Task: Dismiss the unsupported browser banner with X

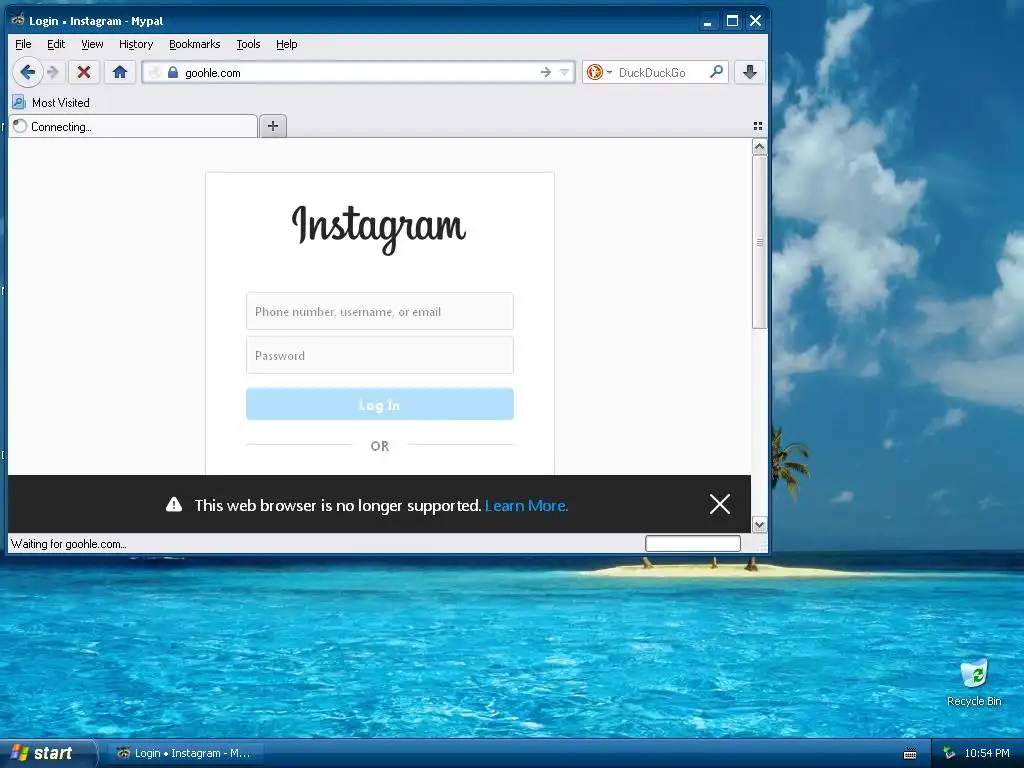Action: pyautogui.click(x=720, y=504)
